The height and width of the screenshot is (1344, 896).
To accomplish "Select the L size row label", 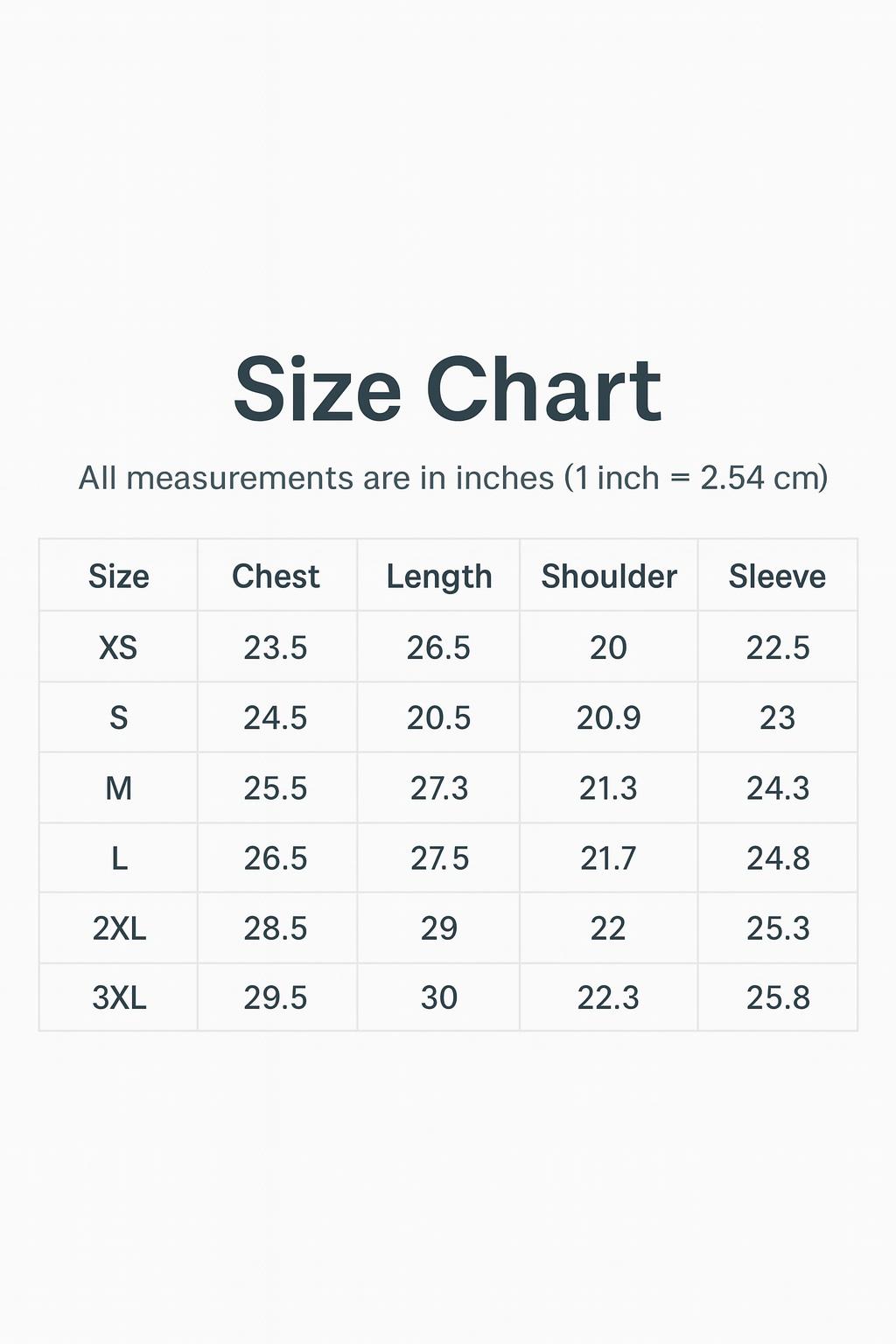I will pos(119,858).
